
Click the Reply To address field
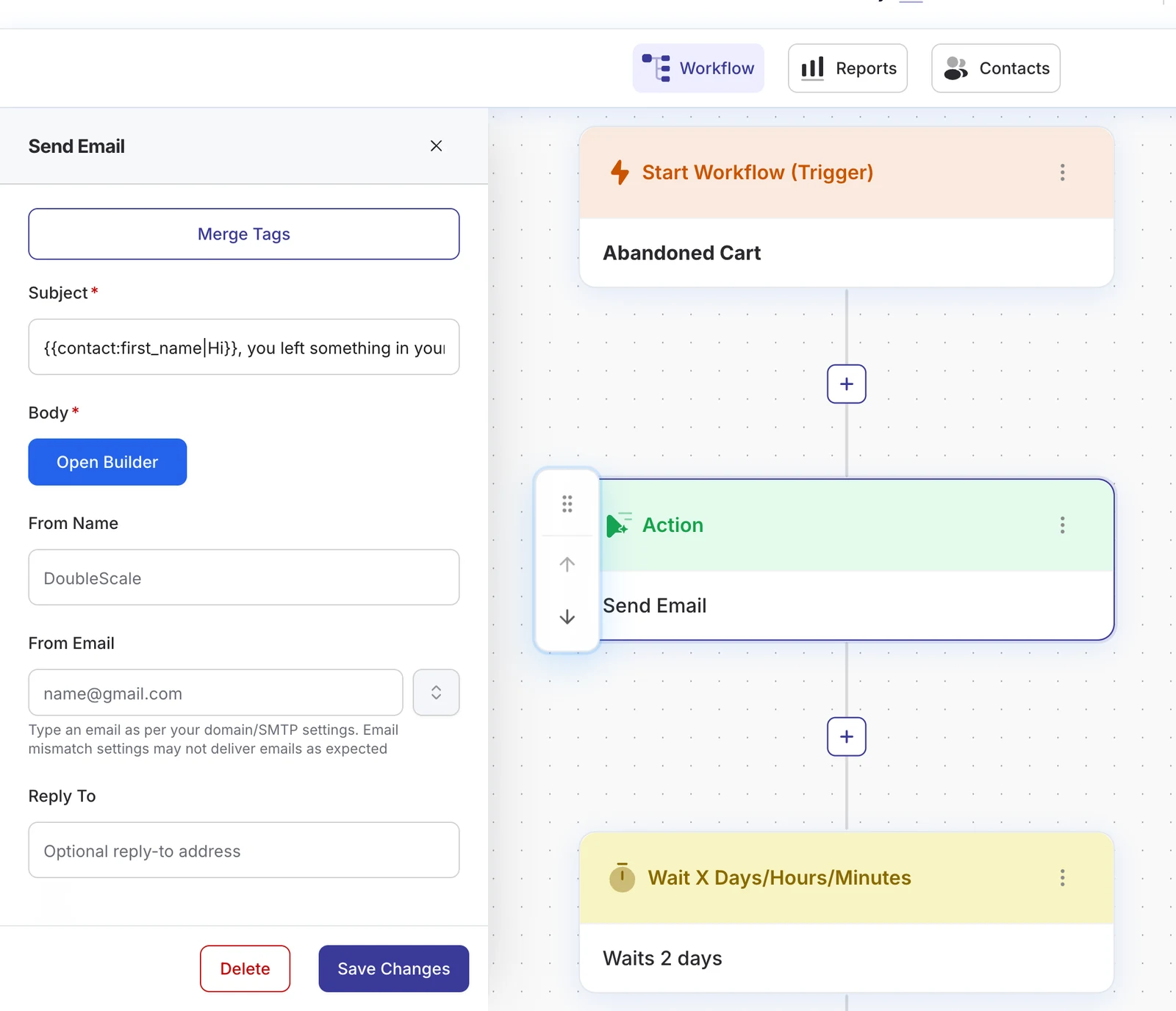pos(244,850)
